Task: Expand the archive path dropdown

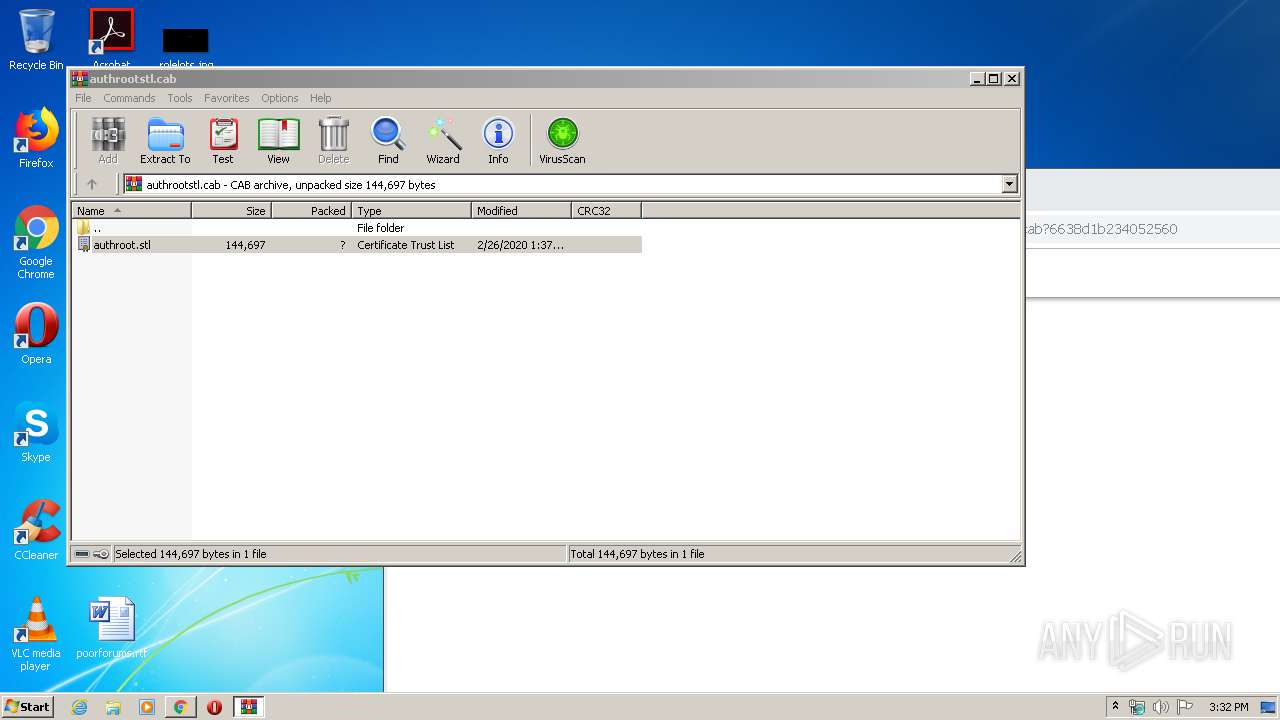Action: [x=1009, y=184]
